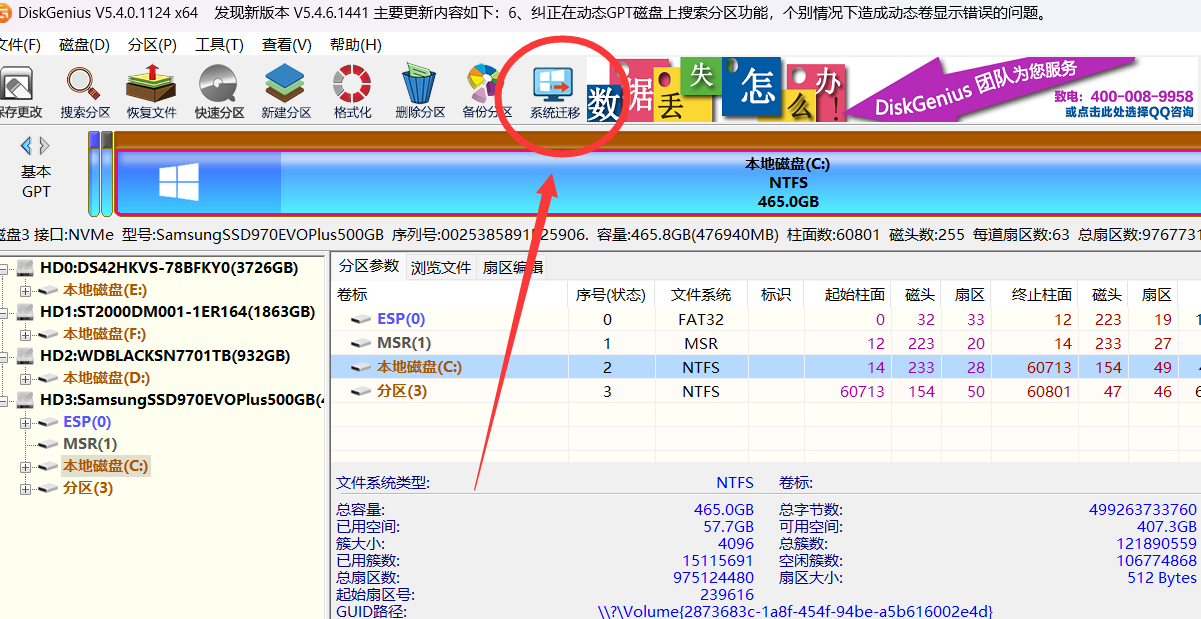The height and width of the screenshot is (619, 1201).
Task: Click the disk icon beside HD2:WDBLACKSN7701TB
Action: click(x=26, y=357)
